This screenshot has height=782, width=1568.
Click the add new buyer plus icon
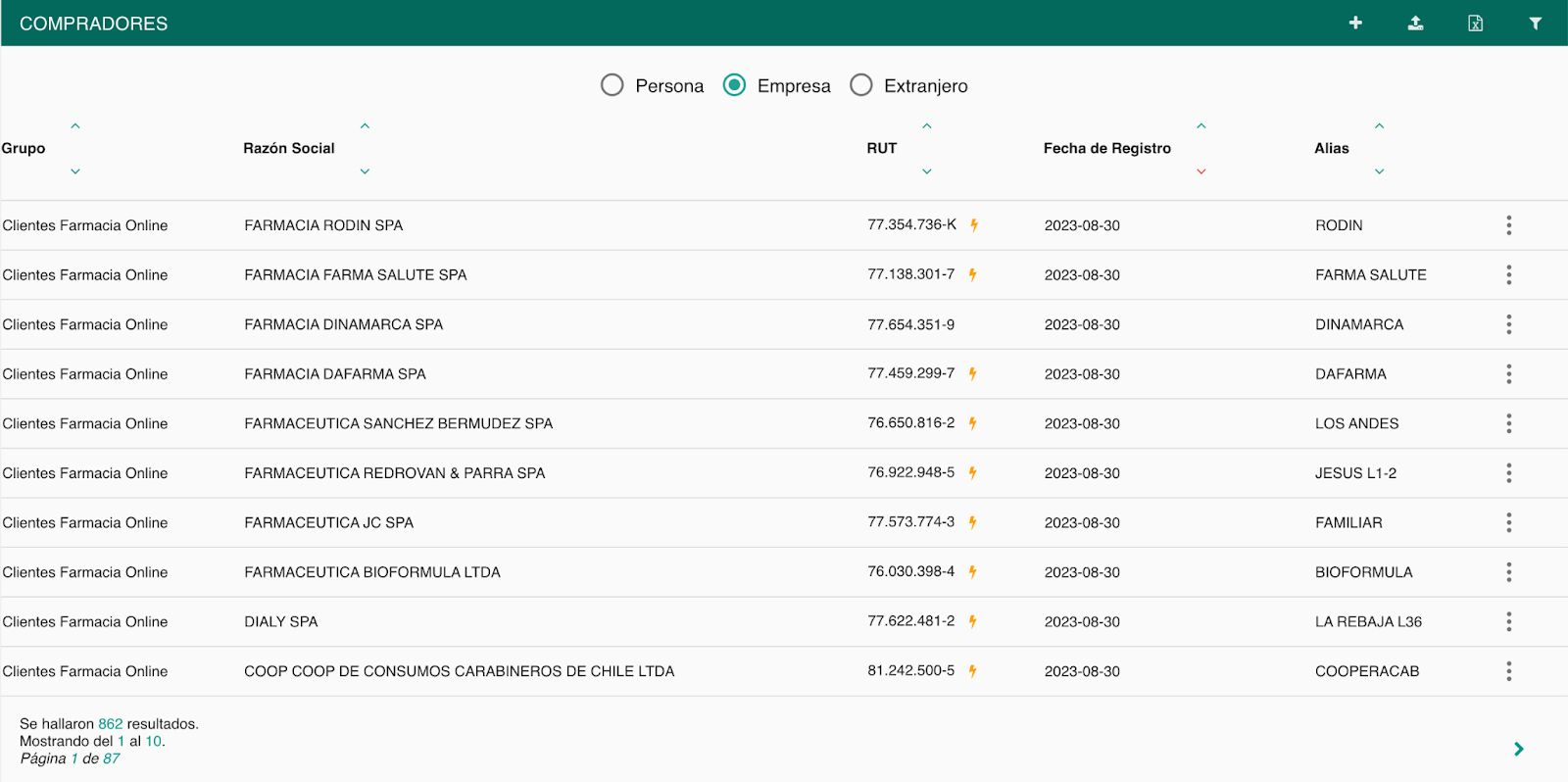[x=1355, y=23]
